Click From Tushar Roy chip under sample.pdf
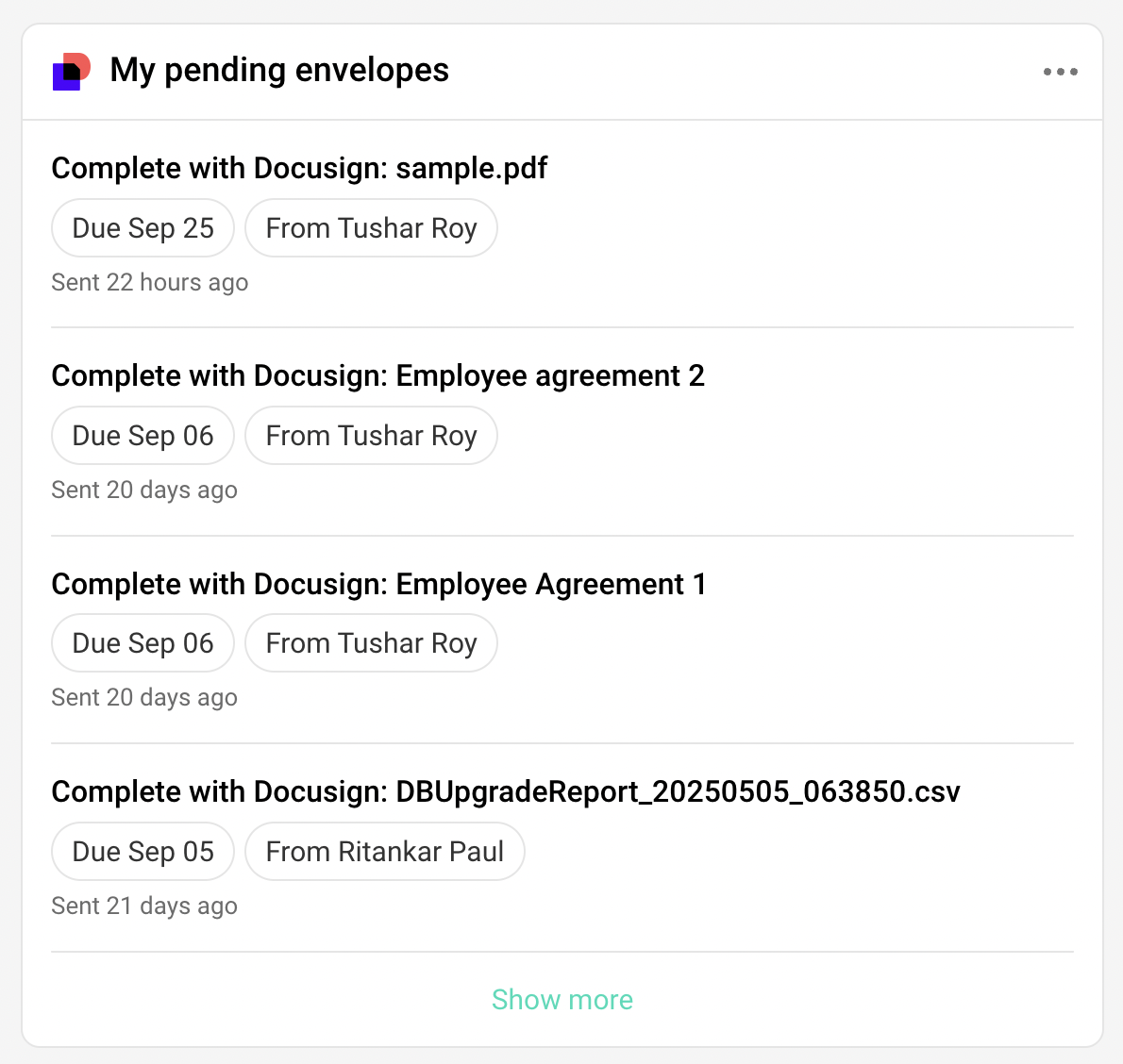The image size is (1123, 1064). click(x=371, y=228)
